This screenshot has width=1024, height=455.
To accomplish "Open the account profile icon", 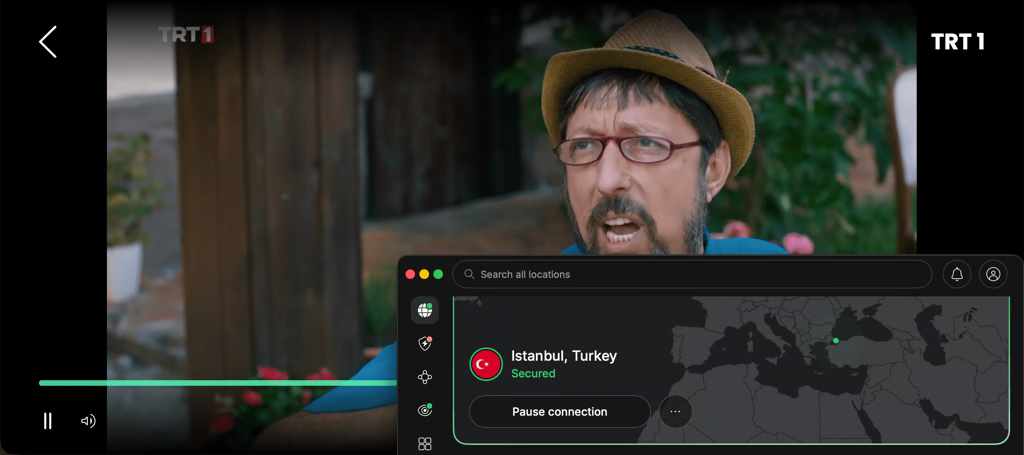I will (993, 274).
